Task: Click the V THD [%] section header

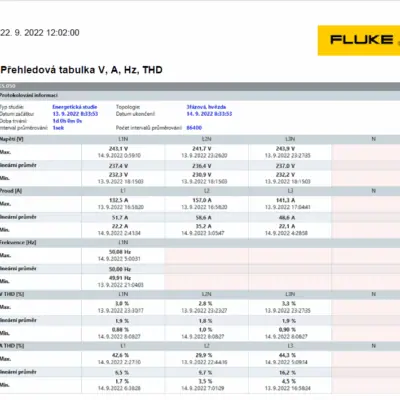Action: tap(12, 294)
